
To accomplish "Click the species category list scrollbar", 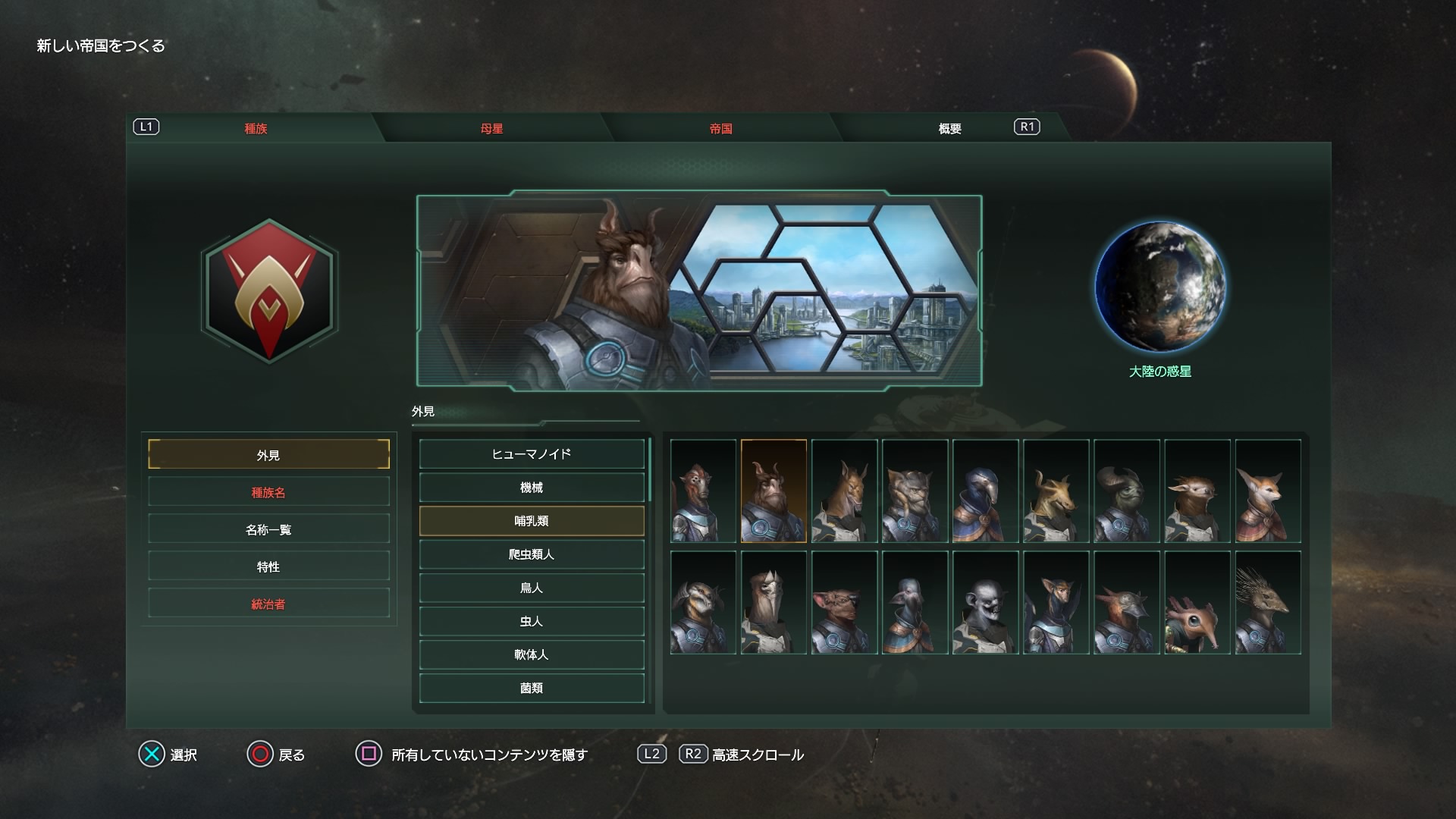I will click(x=650, y=470).
